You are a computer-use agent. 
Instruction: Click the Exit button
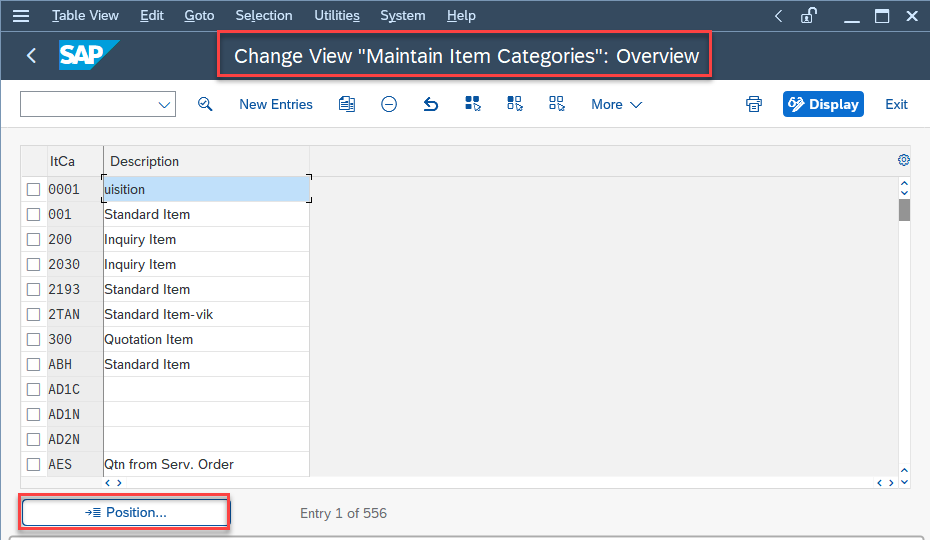[x=896, y=104]
